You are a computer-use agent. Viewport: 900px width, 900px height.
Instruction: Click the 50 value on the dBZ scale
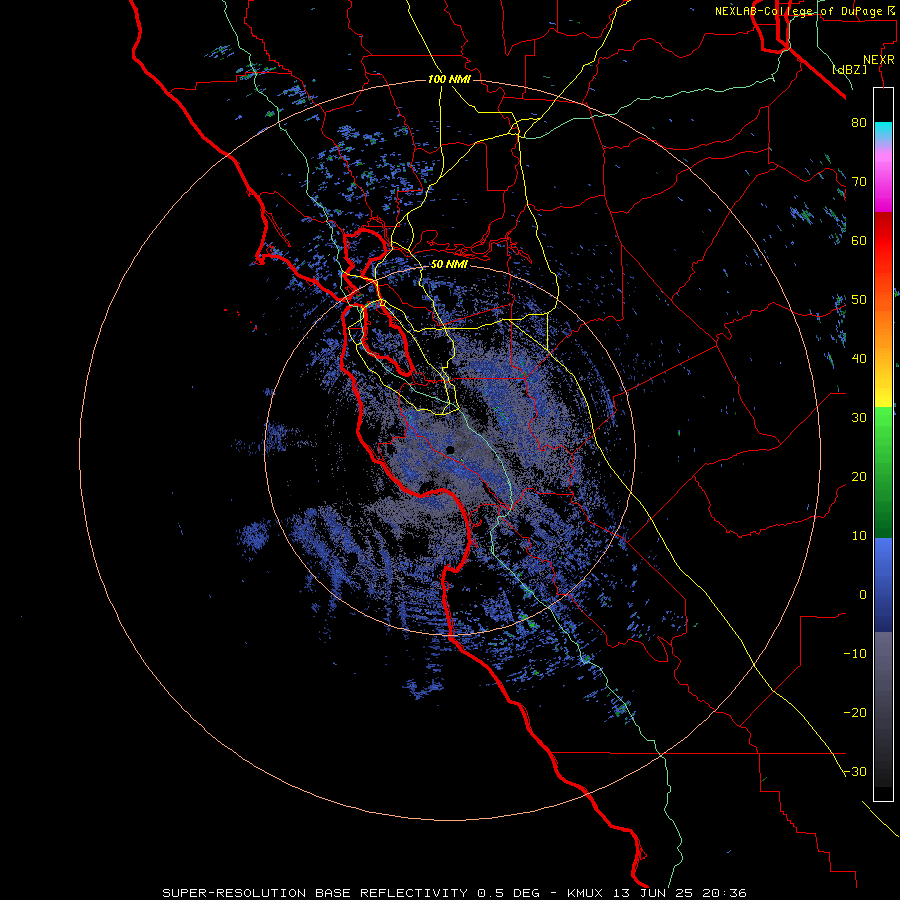point(859,300)
